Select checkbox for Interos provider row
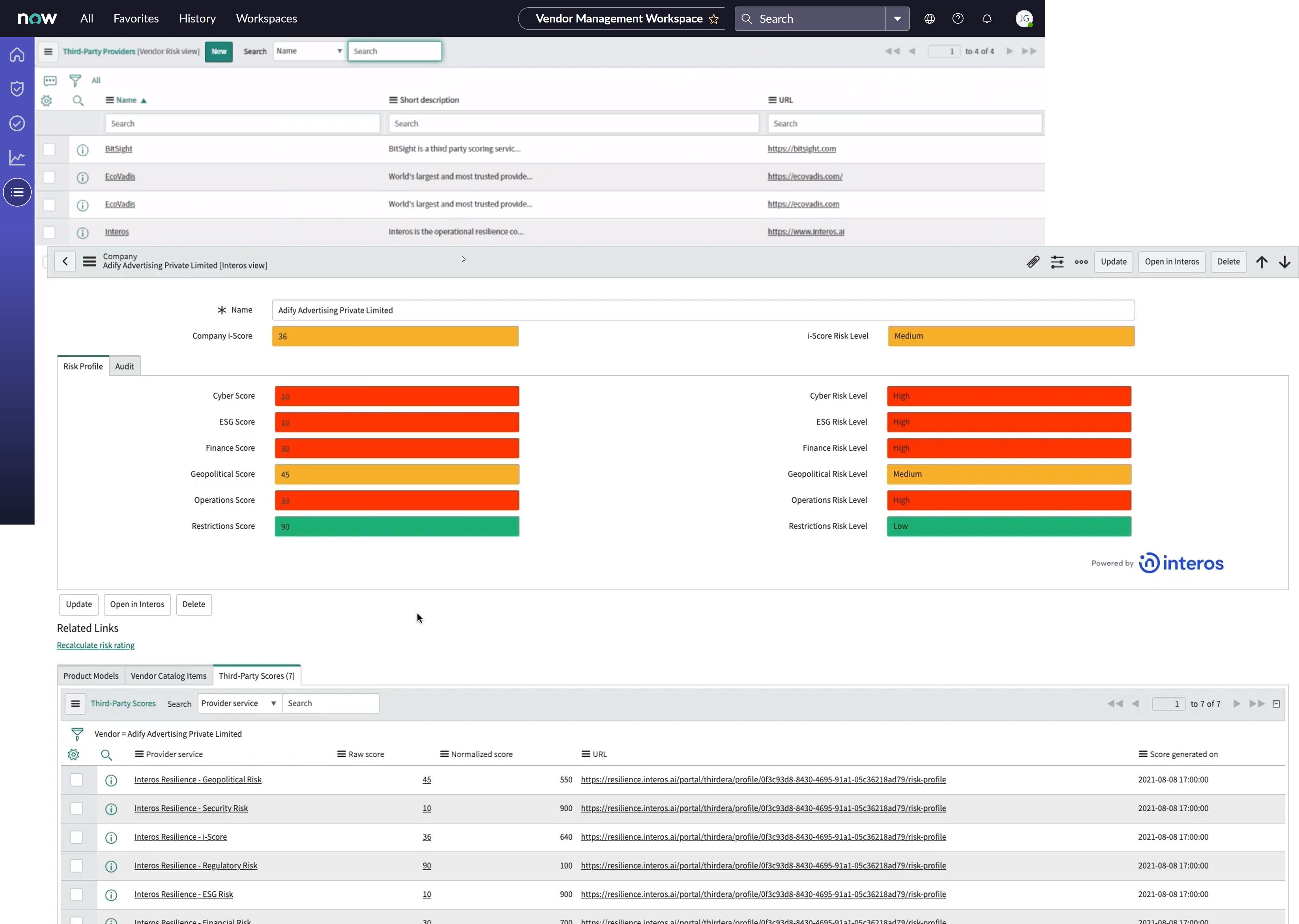This screenshot has height=924, width=1299. coord(49,232)
